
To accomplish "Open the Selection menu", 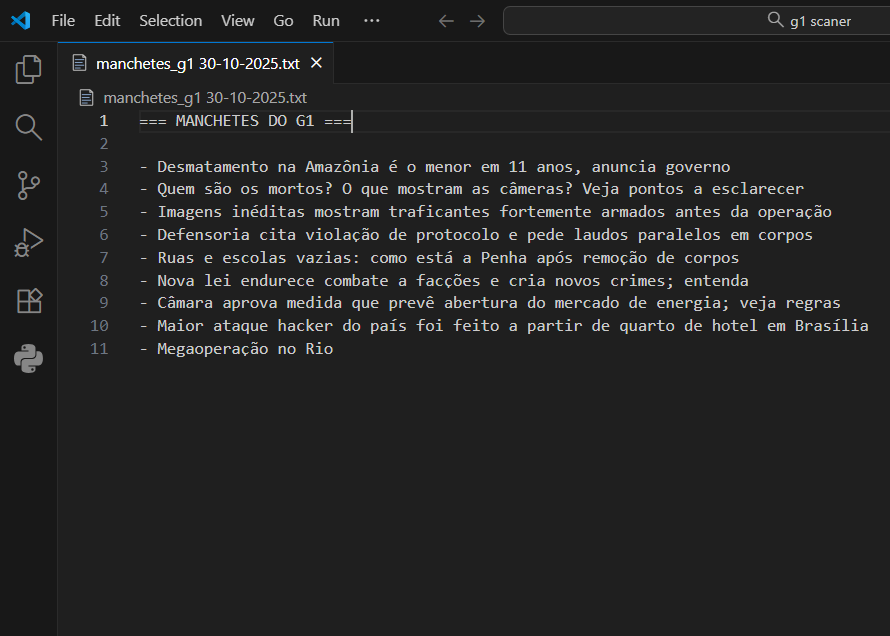I will click(x=170, y=21).
